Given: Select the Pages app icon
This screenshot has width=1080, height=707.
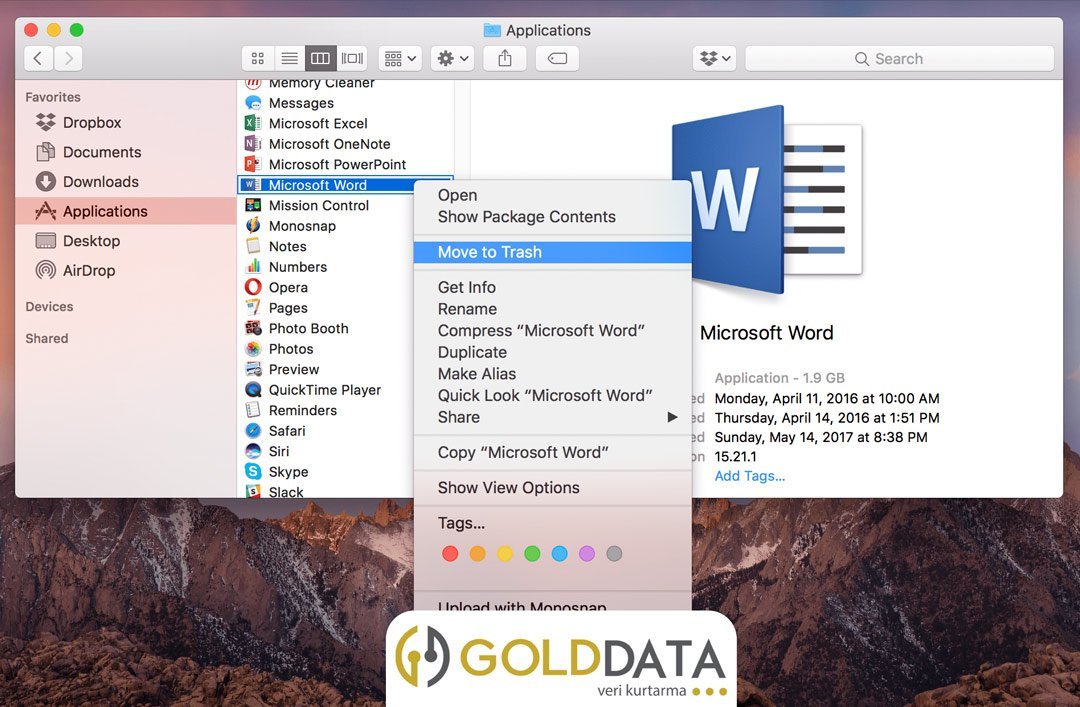Looking at the screenshot, I should (253, 308).
